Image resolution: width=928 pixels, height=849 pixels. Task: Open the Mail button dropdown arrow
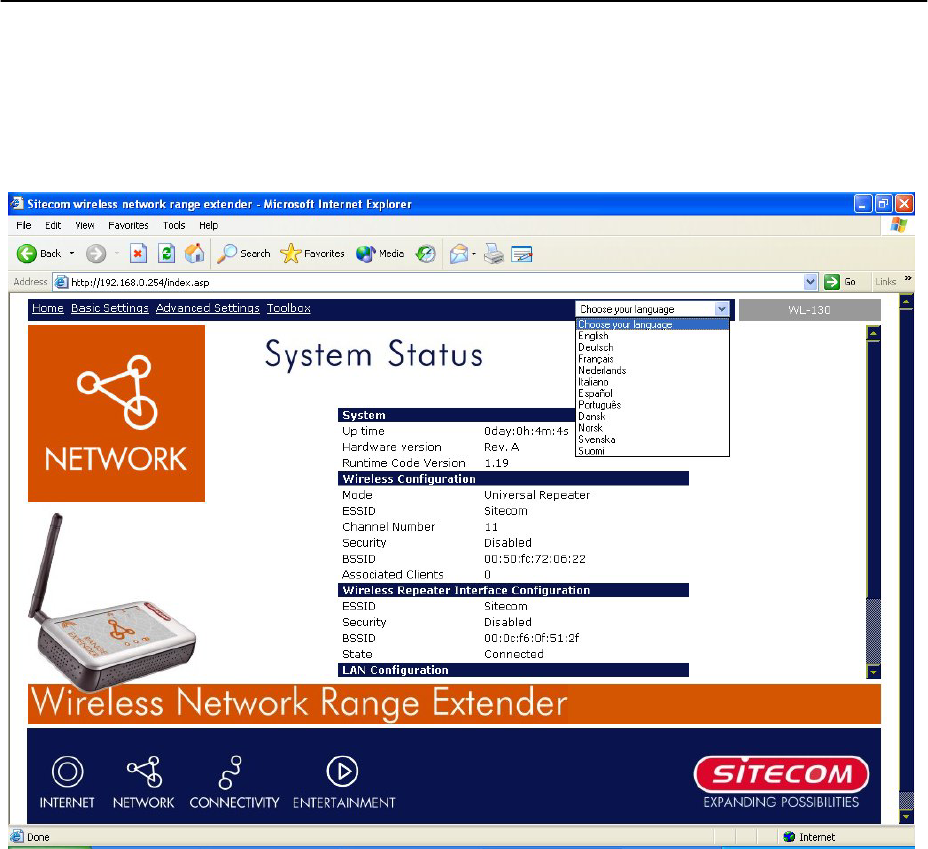[x=474, y=254]
